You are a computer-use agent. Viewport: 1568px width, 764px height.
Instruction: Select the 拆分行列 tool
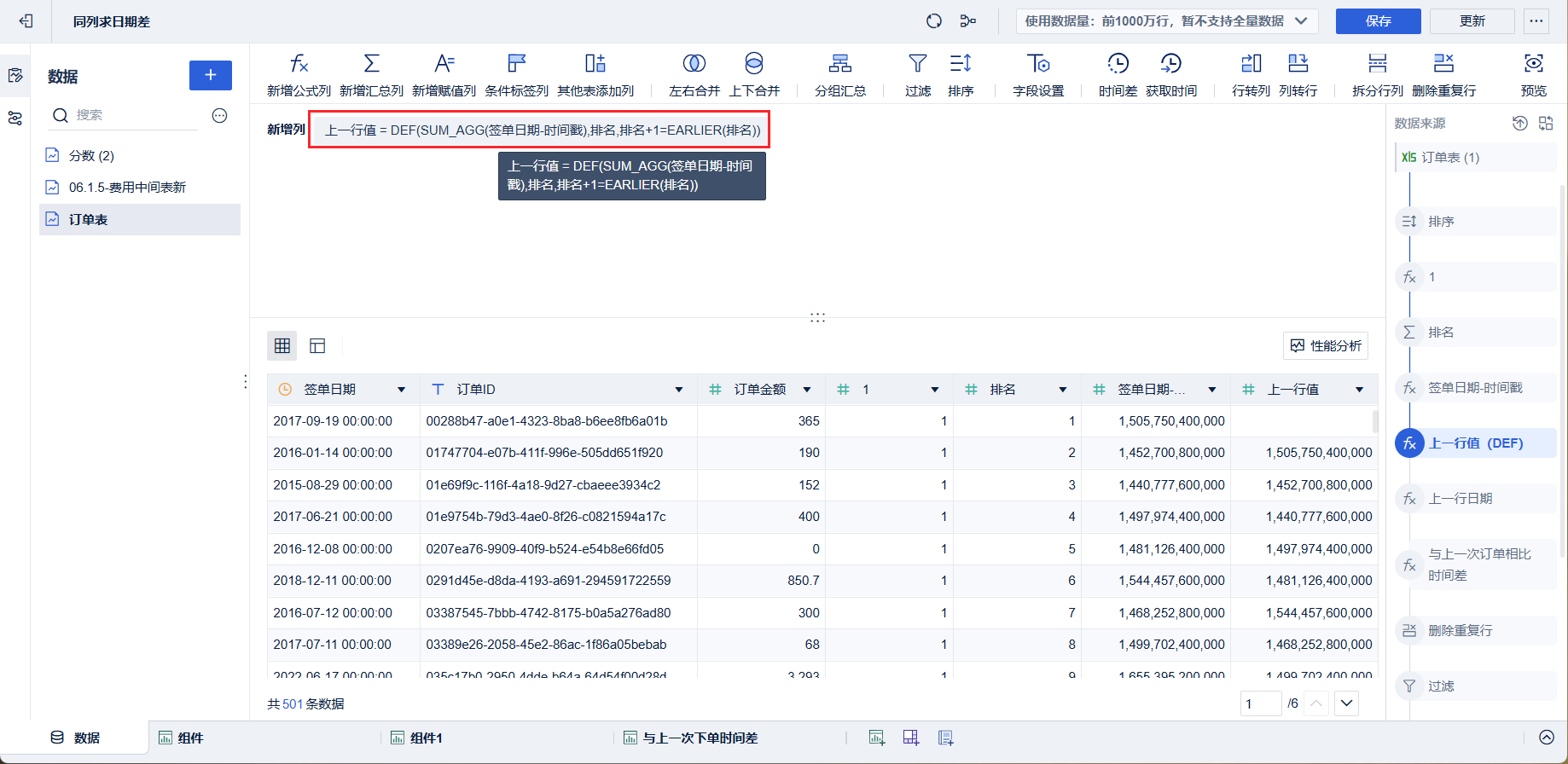1378,75
